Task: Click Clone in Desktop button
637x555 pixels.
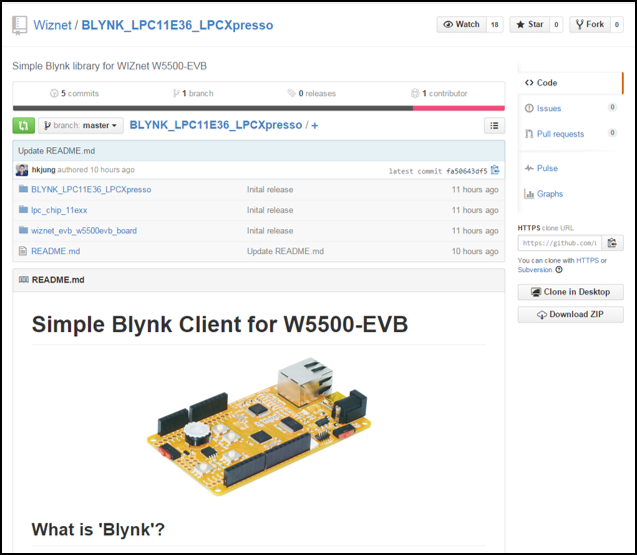Action: (x=570, y=292)
